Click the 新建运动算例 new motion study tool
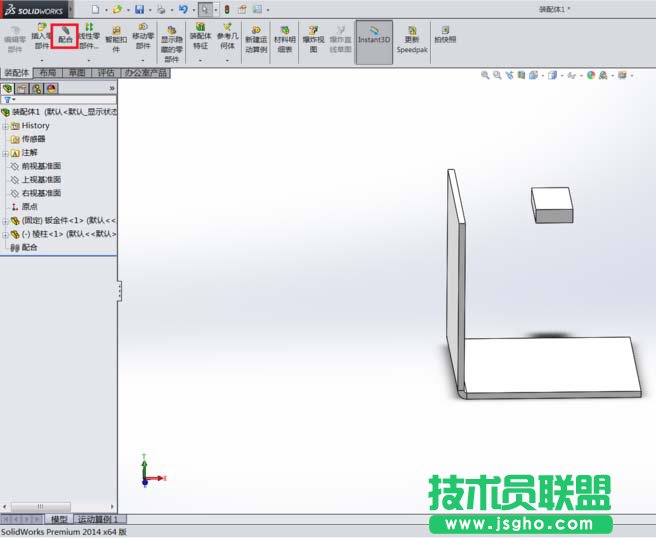The height and width of the screenshot is (540, 656). tap(256, 39)
